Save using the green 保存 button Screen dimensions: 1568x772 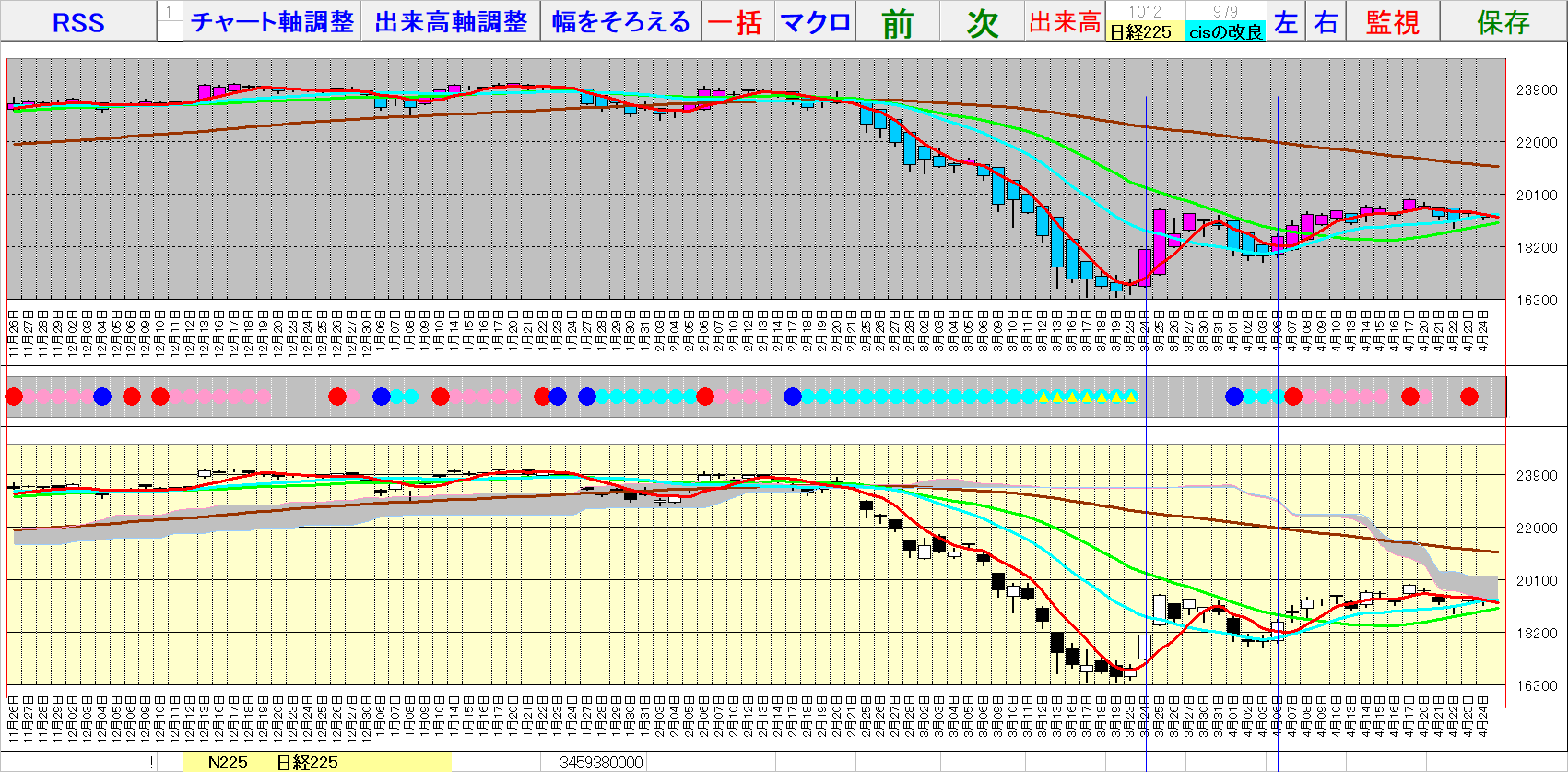[x=1503, y=22]
